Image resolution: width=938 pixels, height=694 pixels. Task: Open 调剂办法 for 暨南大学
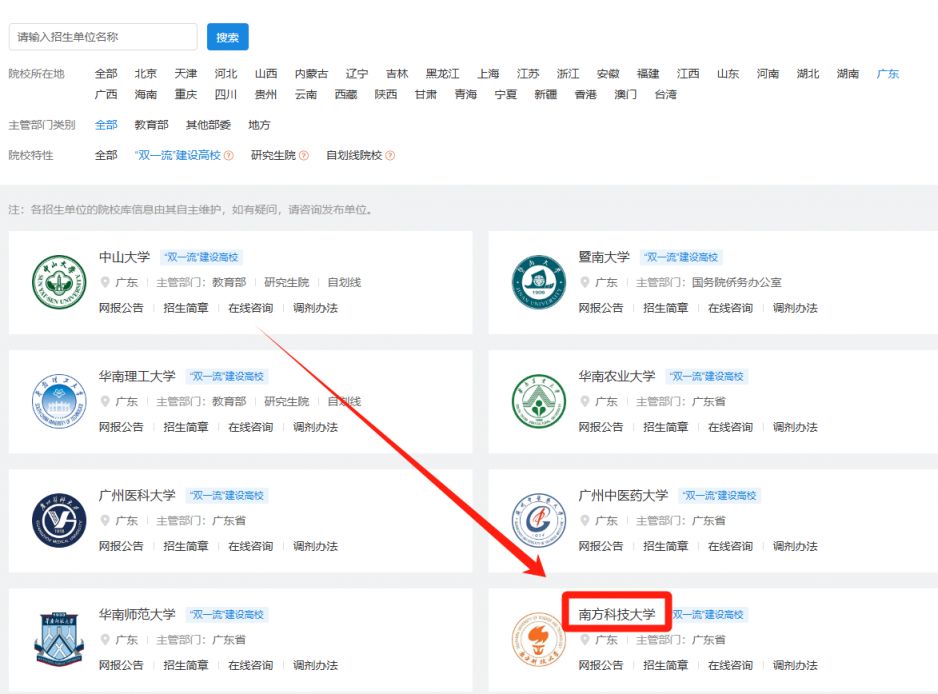pos(795,308)
